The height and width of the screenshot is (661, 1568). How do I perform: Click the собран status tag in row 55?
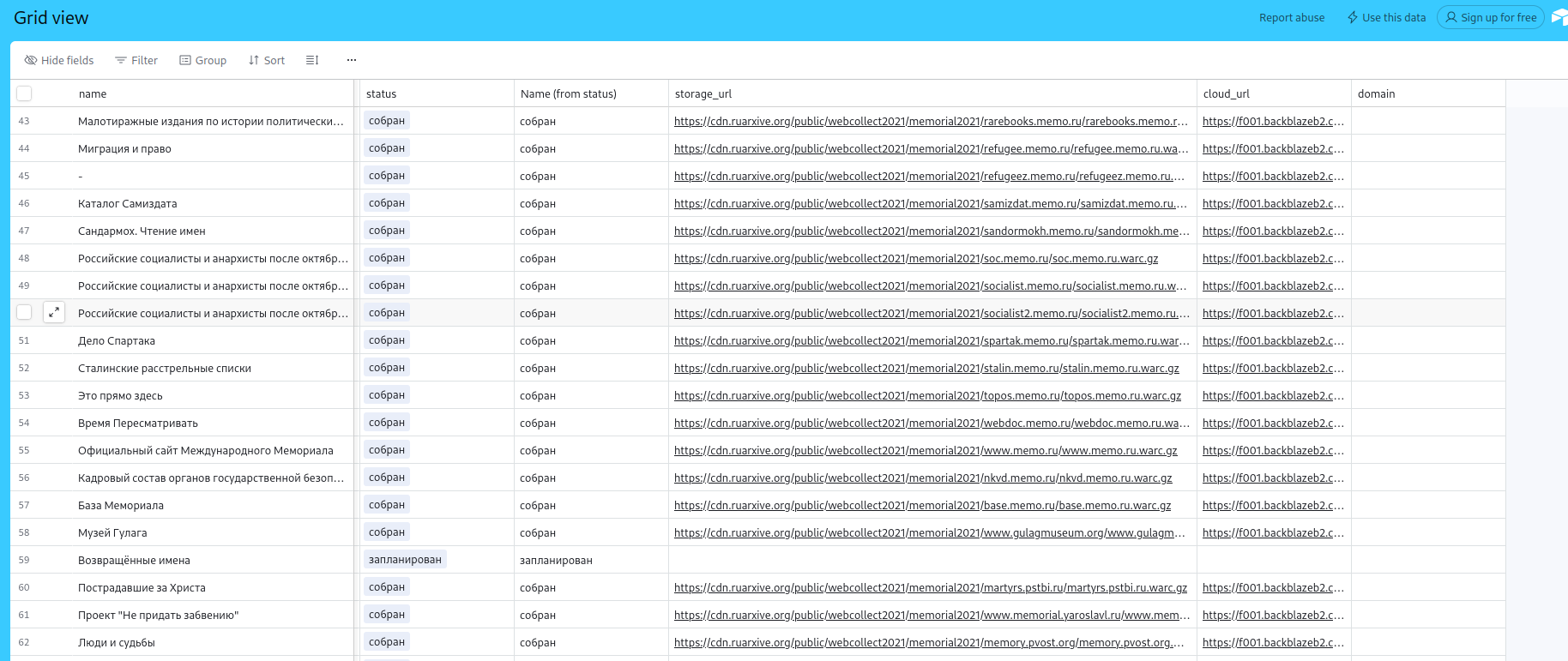tap(387, 450)
